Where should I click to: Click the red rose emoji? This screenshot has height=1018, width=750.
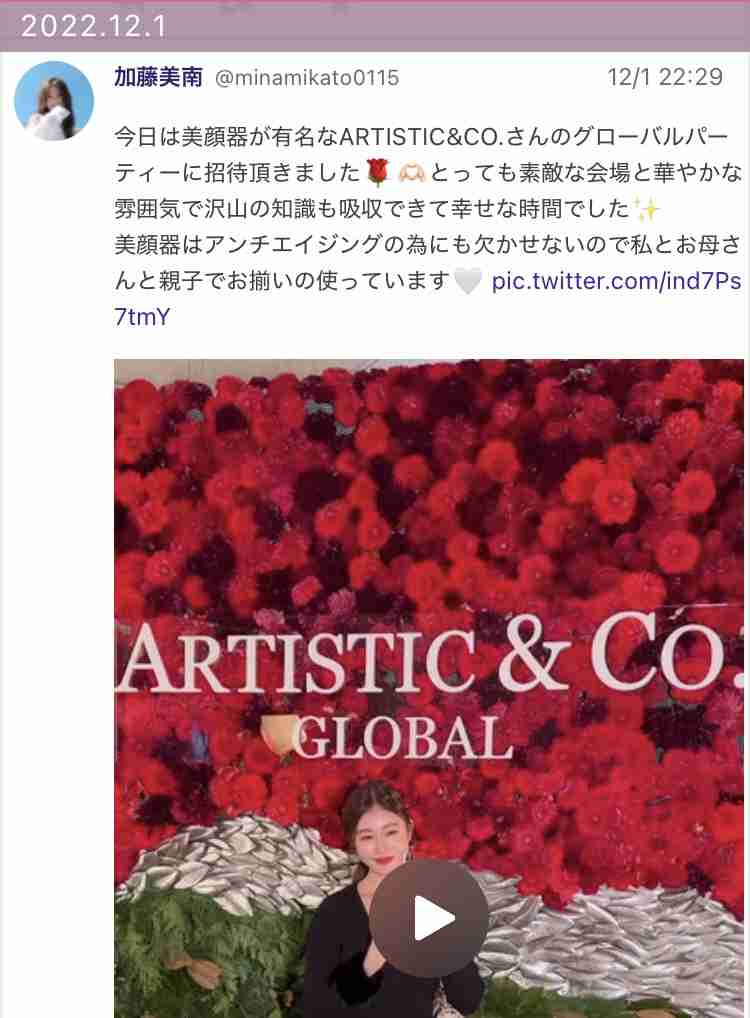point(377,172)
